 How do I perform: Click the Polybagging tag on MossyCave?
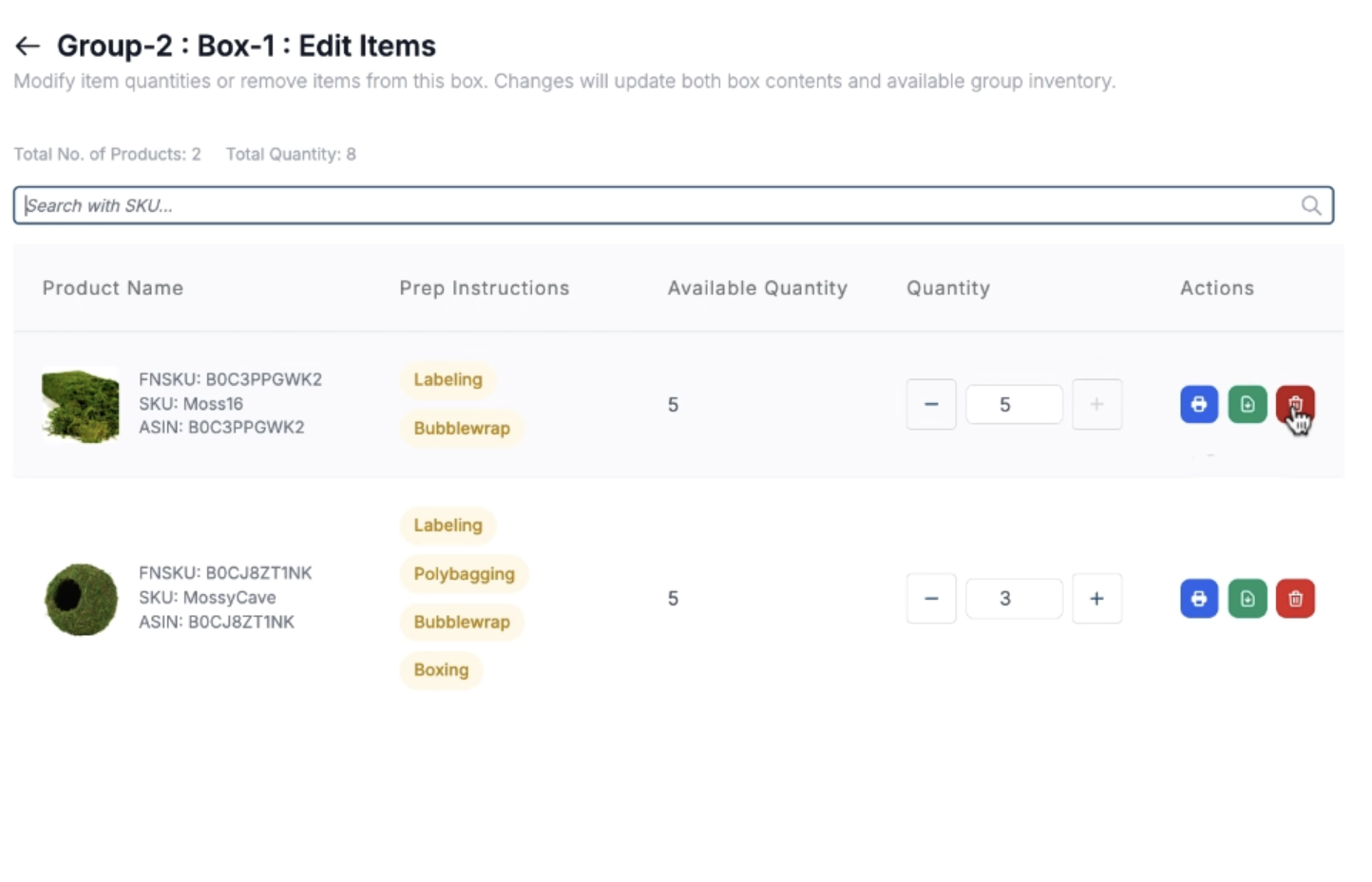pos(464,574)
